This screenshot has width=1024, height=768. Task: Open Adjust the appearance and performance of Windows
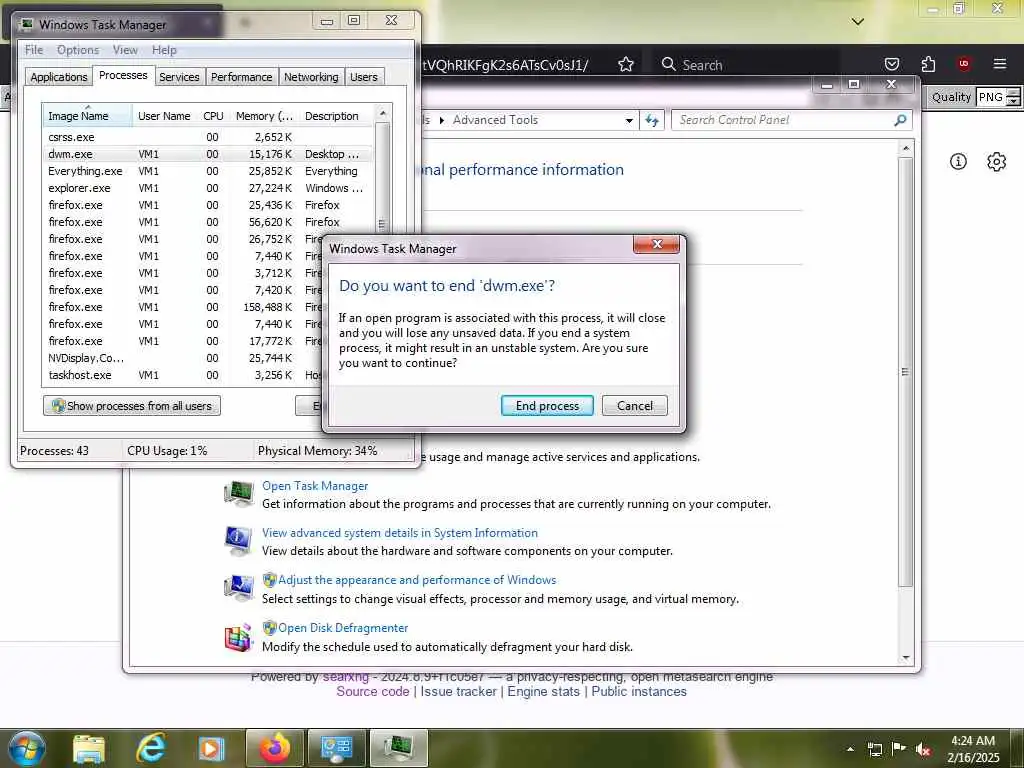pyautogui.click(x=417, y=580)
